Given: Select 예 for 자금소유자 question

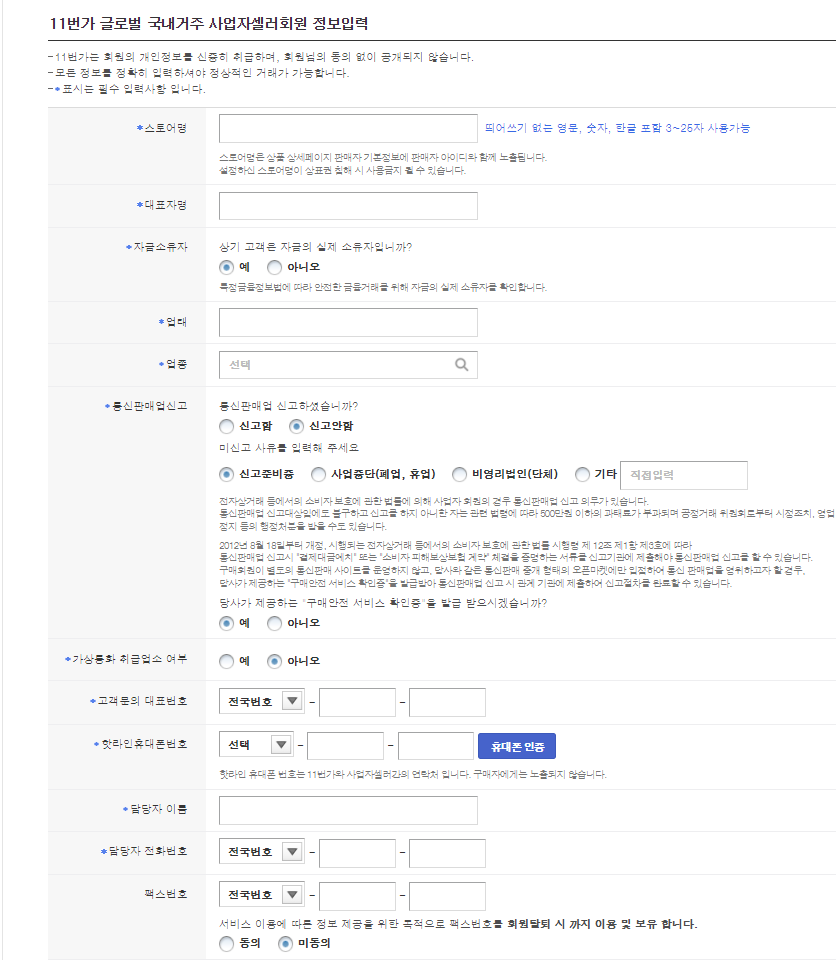Looking at the screenshot, I should (x=227, y=268).
